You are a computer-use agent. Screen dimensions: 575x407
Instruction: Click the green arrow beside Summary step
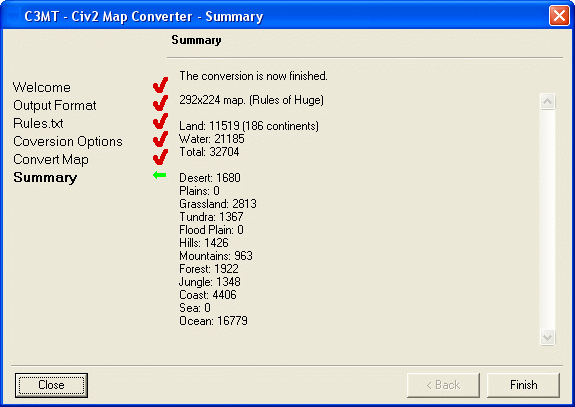(x=160, y=175)
